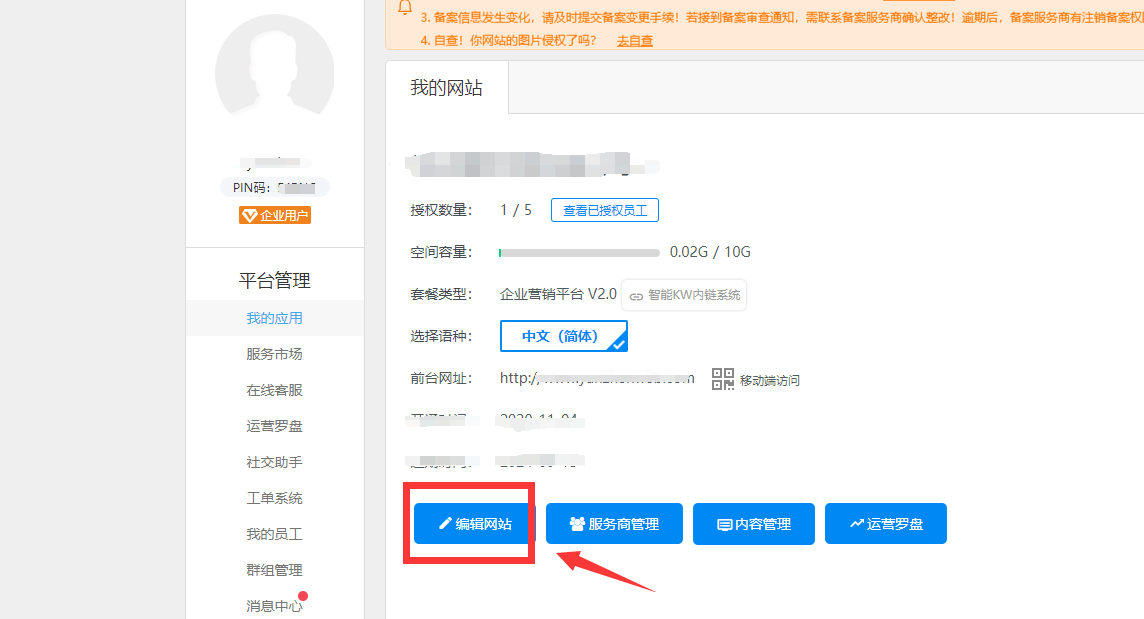The image size is (1144, 619).
Task: Open 工单系统 in the sidebar
Action: (274, 497)
